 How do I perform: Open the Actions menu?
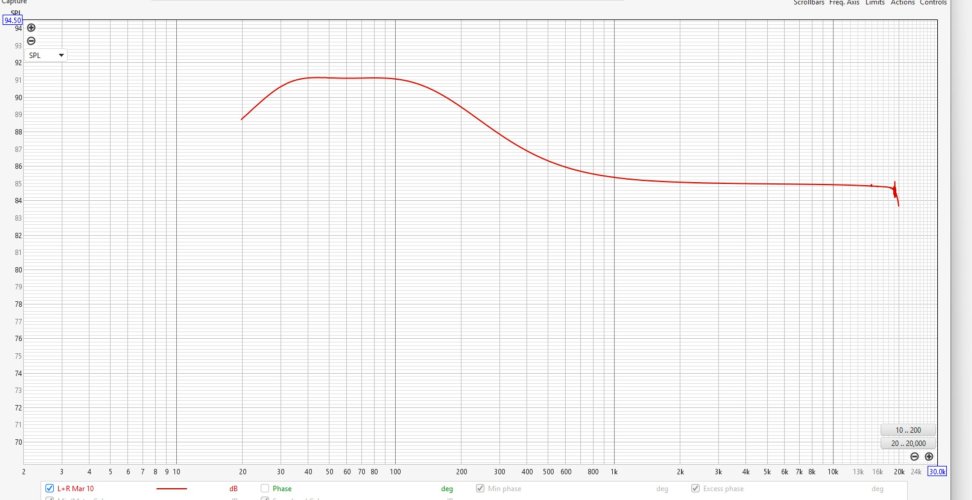tap(903, 2)
